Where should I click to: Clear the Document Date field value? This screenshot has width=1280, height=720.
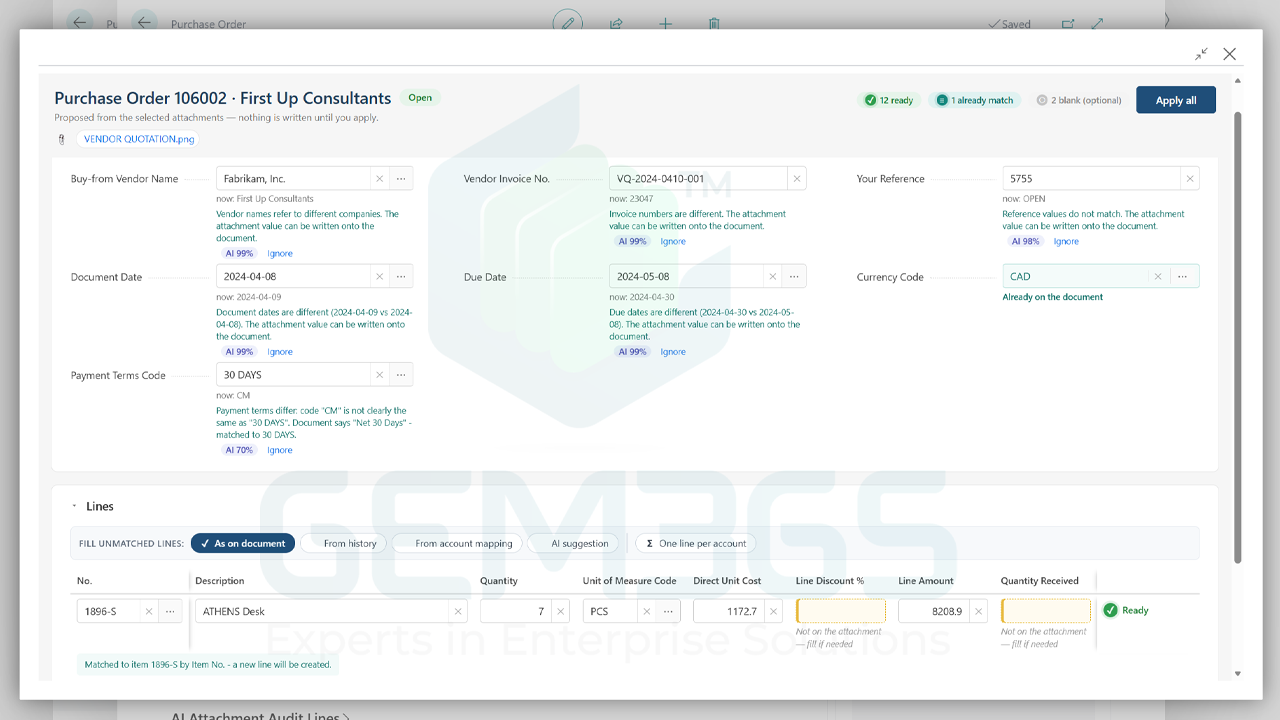coord(379,277)
